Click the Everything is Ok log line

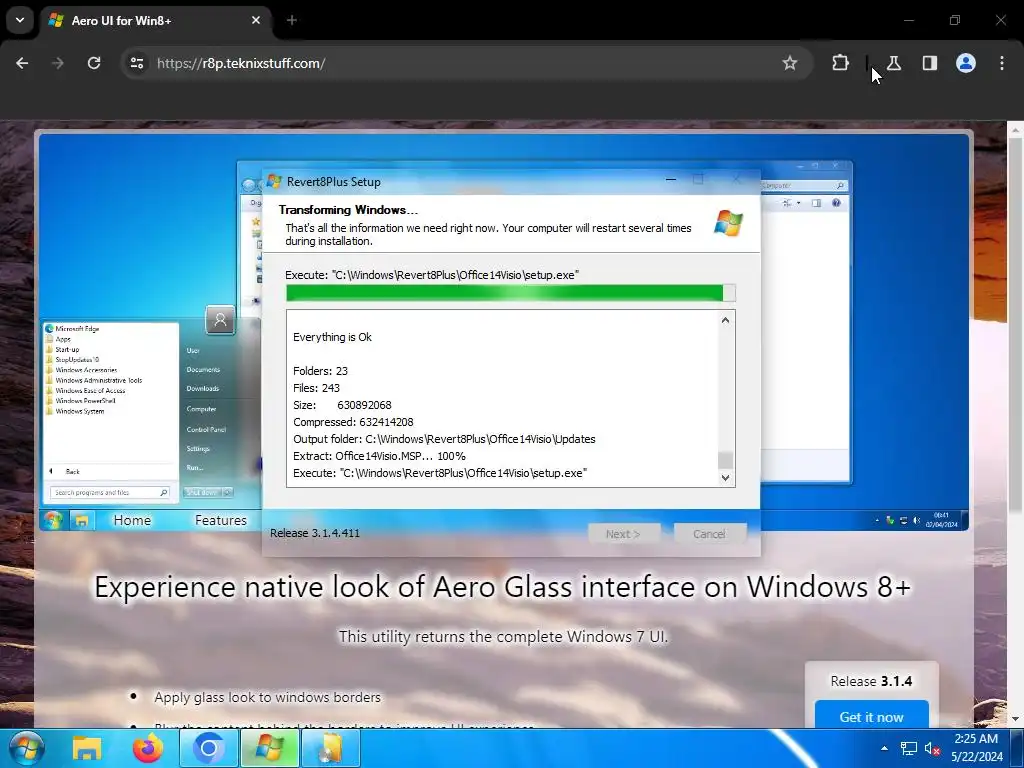(x=332, y=337)
